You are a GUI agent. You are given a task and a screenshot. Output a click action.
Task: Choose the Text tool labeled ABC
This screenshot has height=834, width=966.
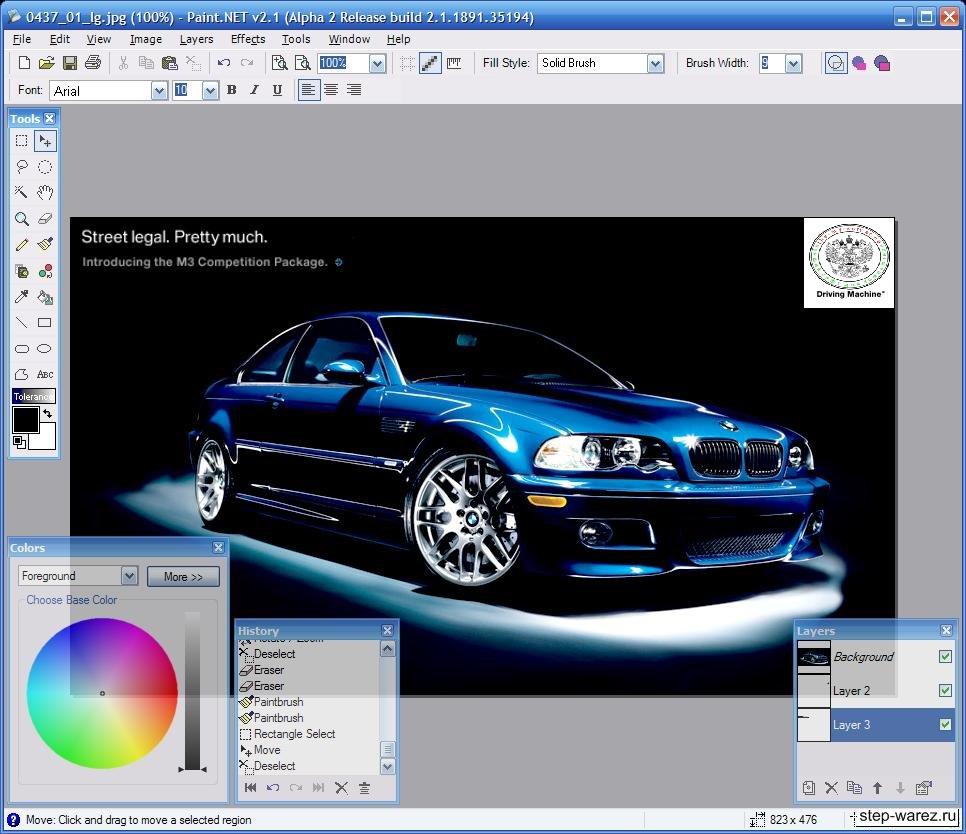coord(45,374)
